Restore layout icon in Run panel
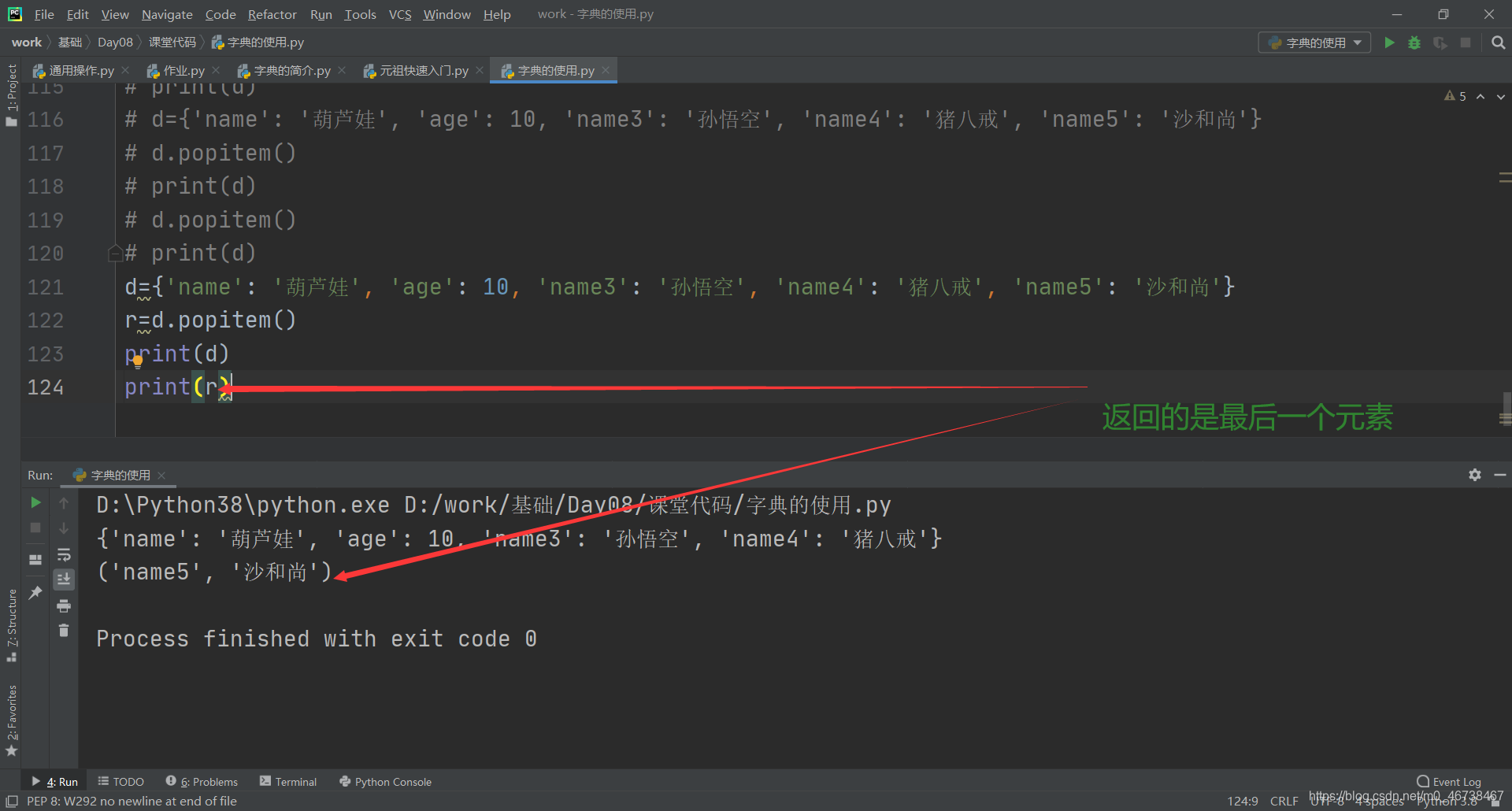1512x811 pixels. (35, 560)
